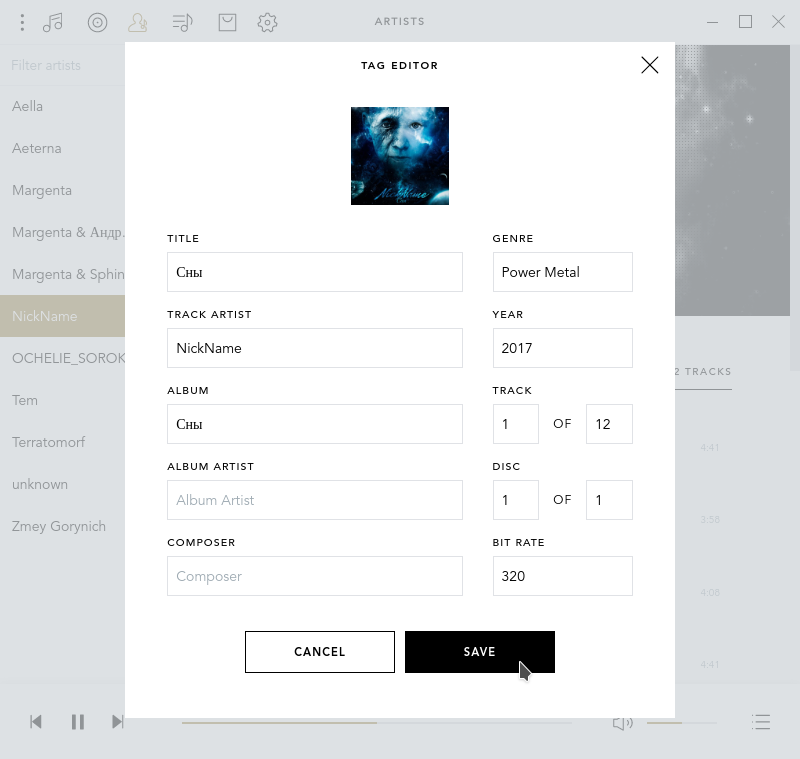Screen dimensions: 800x759
Task: Edit the disc number field
Action: [x=516, y=500]
